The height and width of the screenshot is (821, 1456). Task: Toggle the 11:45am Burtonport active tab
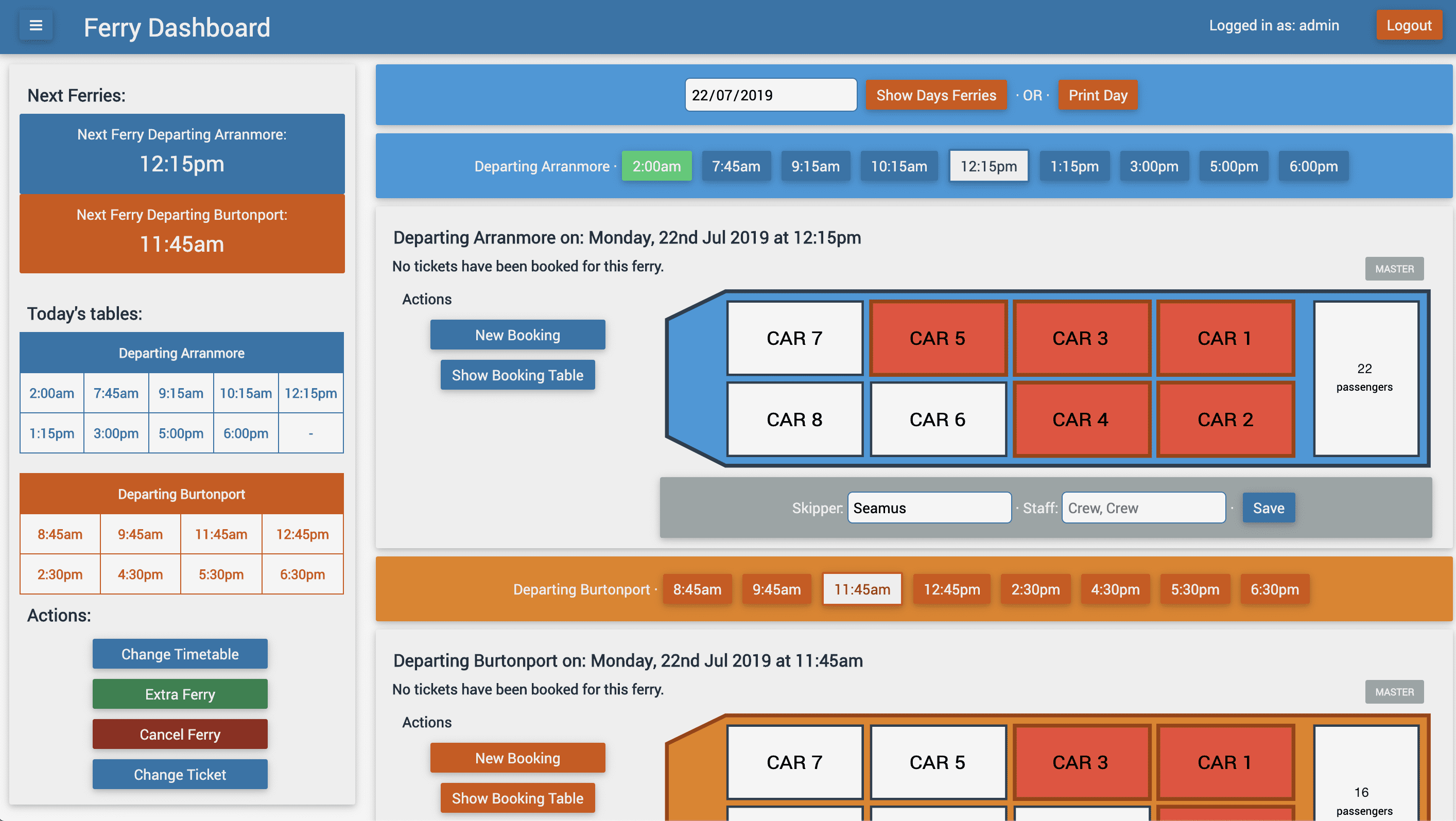(862, 589)
